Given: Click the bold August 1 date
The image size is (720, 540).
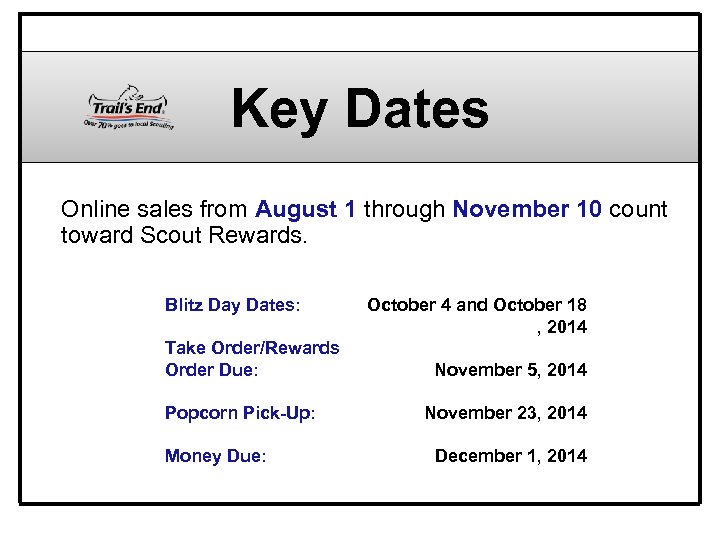Looking at the screenshot, I should (x=306, y=210).
